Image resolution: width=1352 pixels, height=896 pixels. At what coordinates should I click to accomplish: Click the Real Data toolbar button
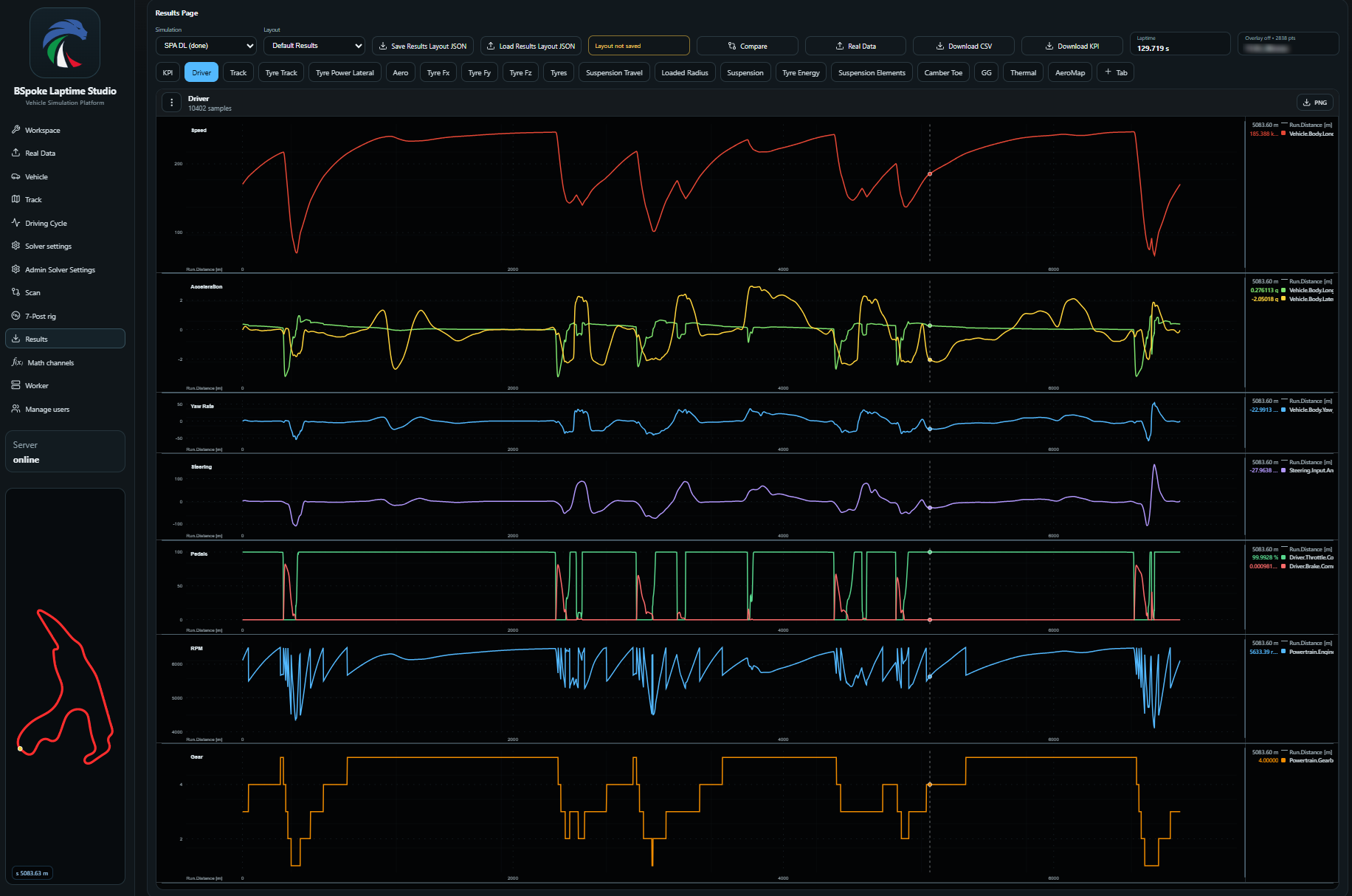[x=855, y=46]
